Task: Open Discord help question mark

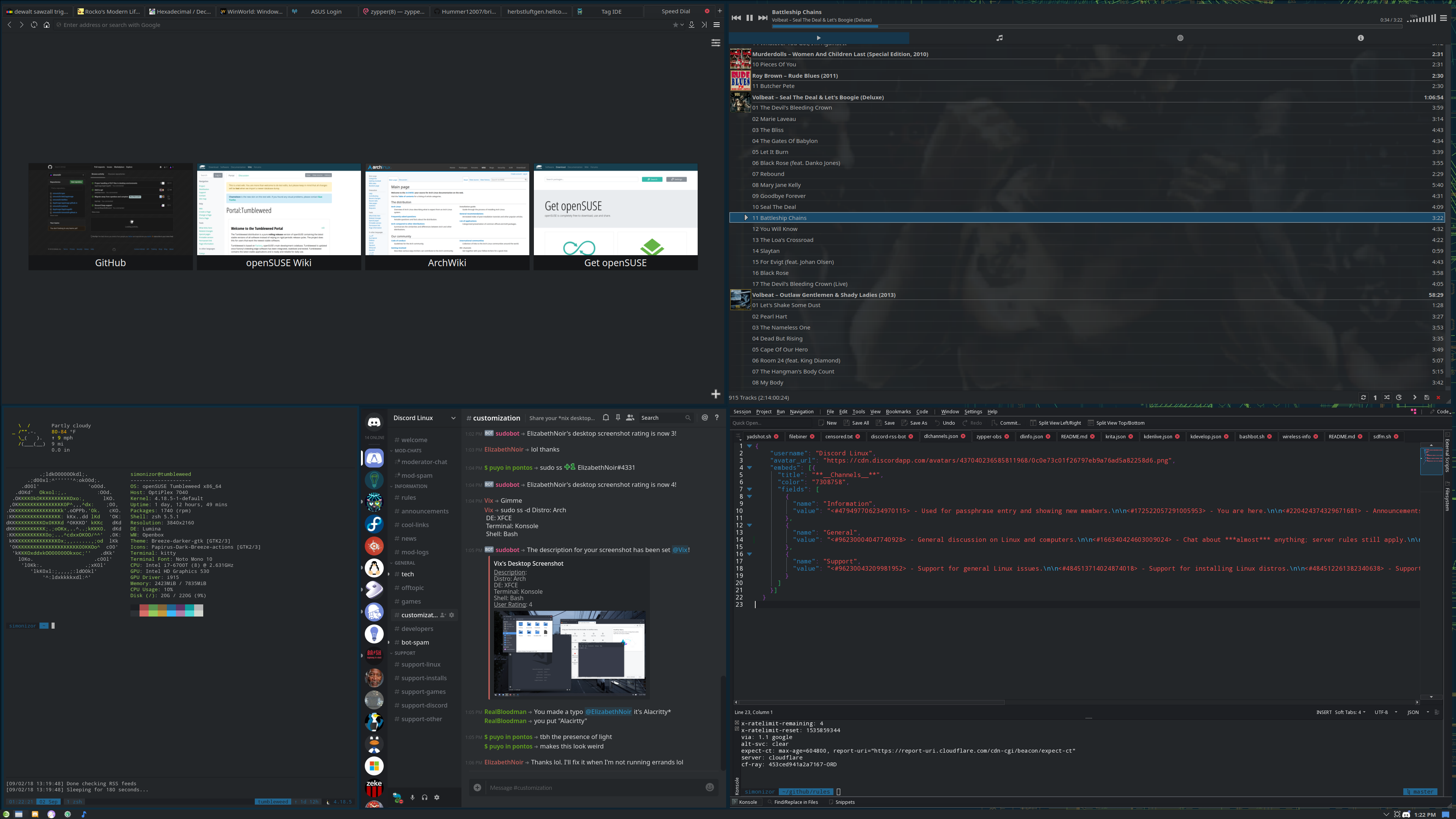Action: (x=717, y=418)
